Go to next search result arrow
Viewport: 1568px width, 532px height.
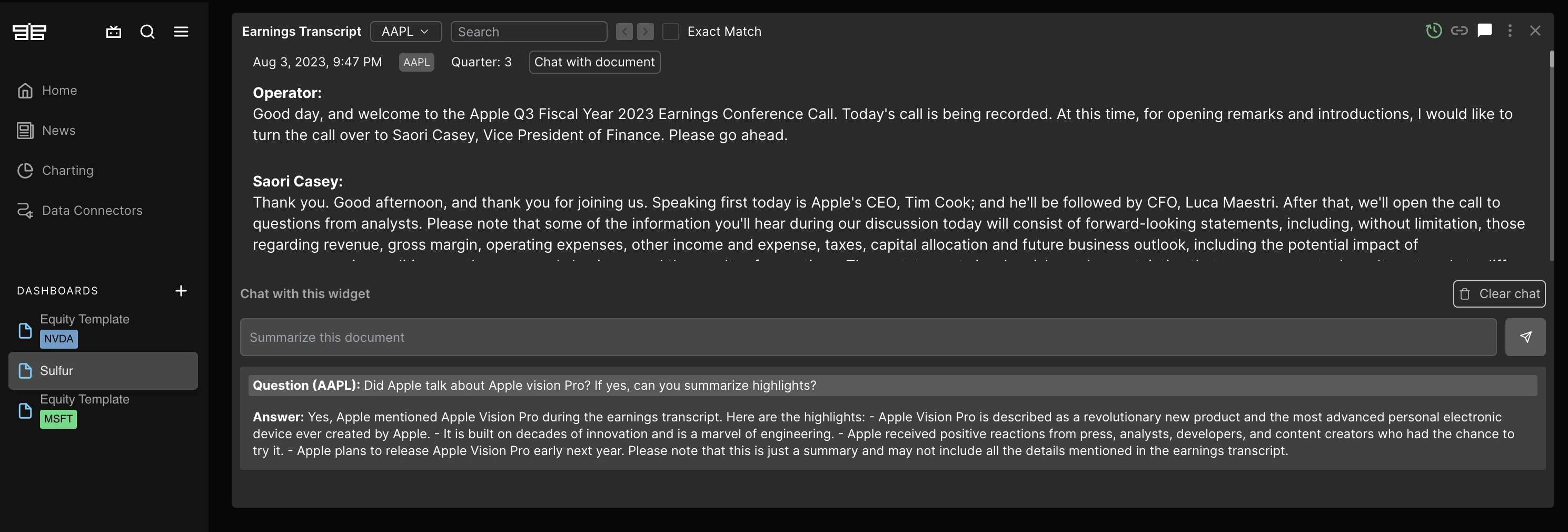645,32
